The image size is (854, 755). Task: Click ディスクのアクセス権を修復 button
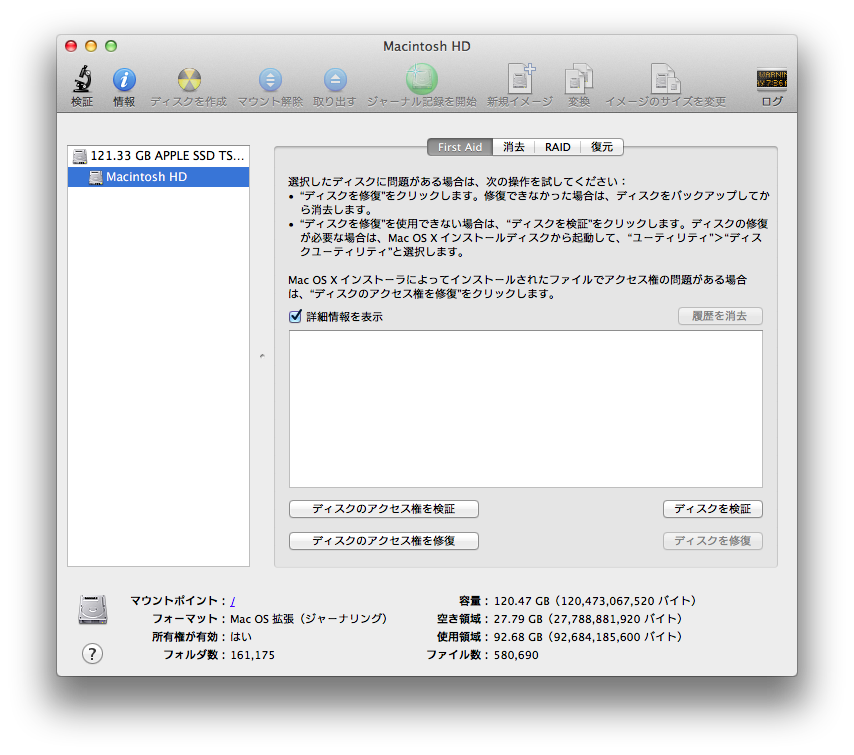[383, 541]
